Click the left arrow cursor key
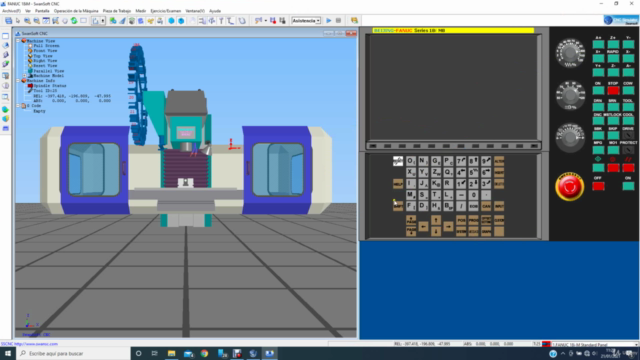This screenshot has width=640, height=360. click(423, 226)
